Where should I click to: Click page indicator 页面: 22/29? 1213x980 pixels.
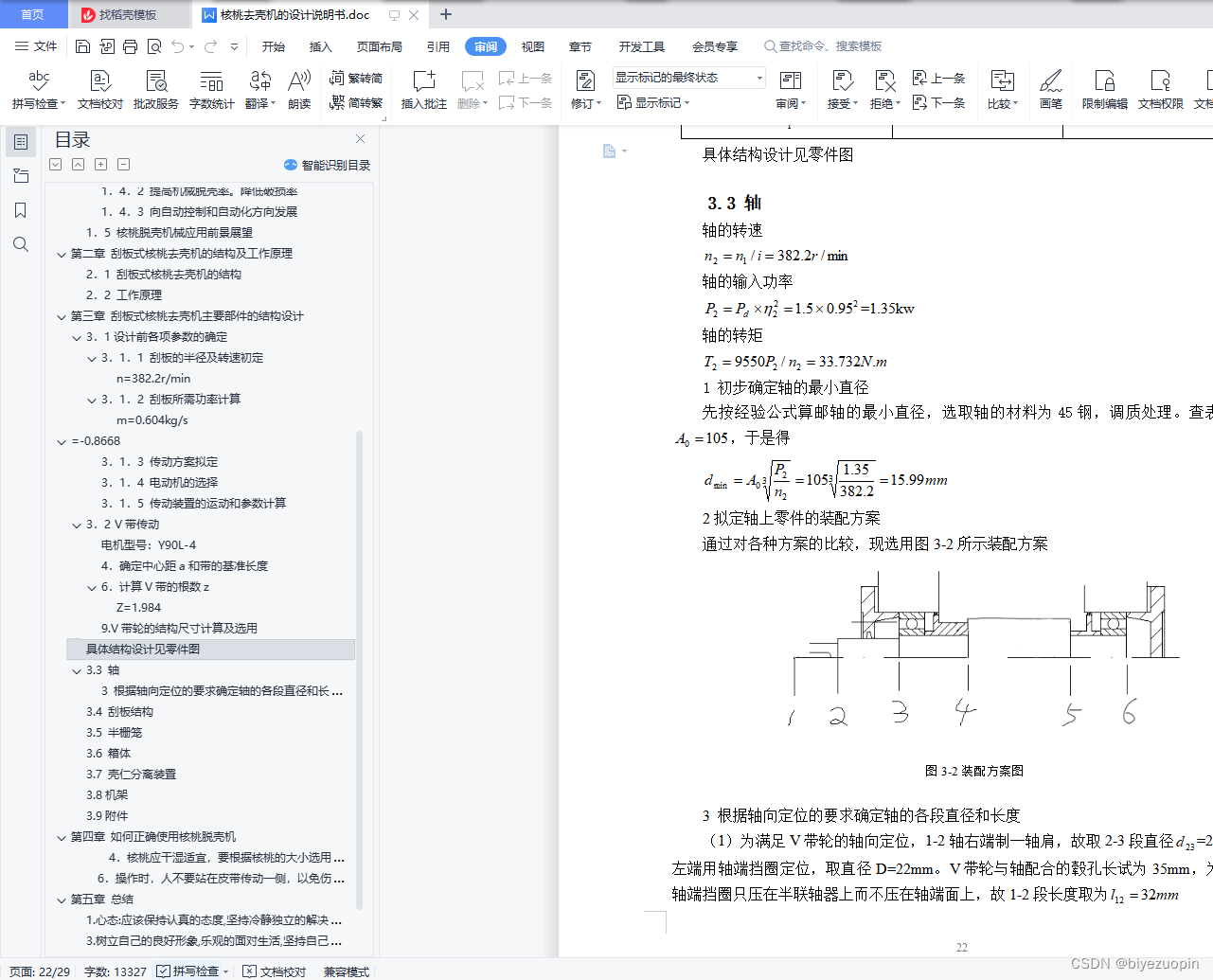tap(40, 971)
